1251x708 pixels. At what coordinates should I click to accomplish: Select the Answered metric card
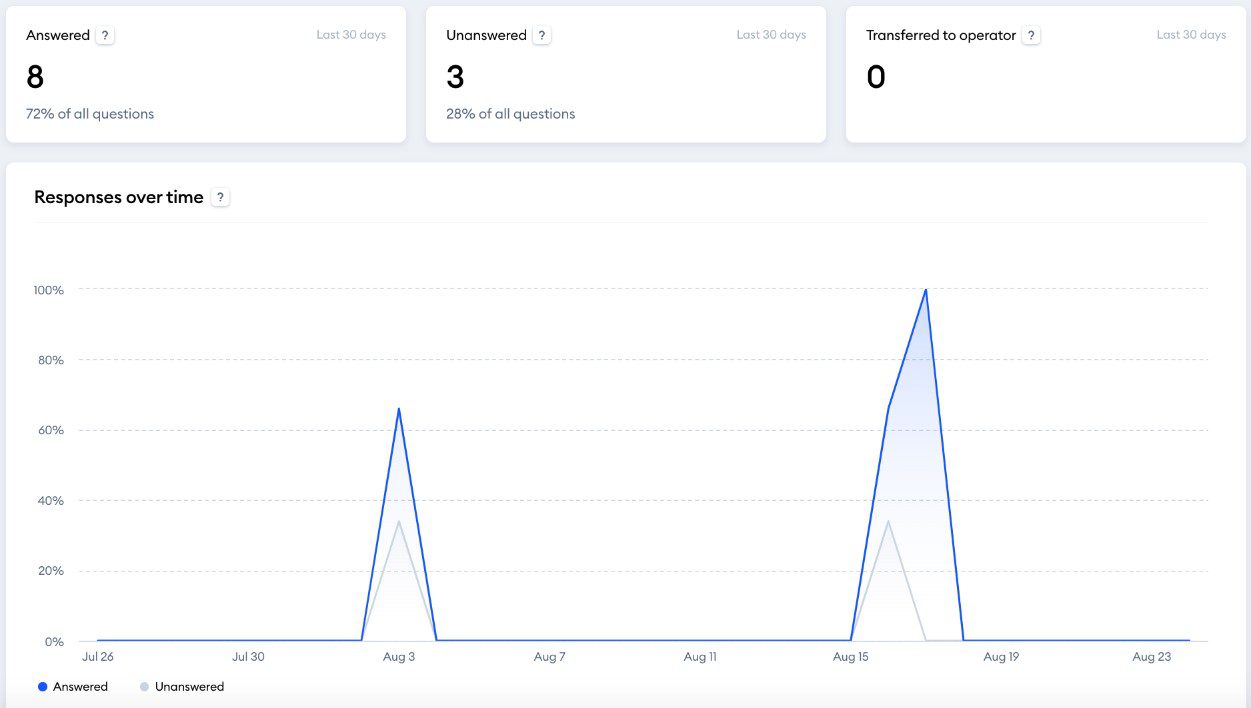(206, 74)
